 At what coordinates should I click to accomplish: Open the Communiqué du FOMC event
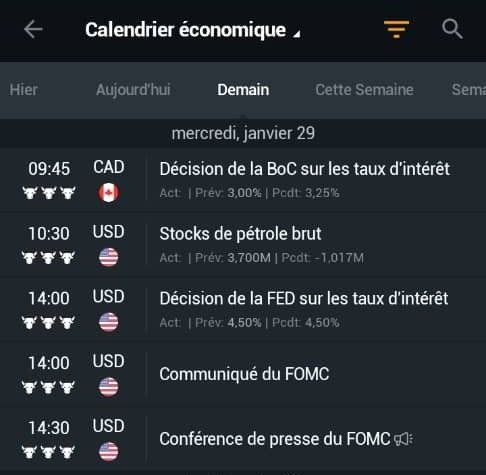click(243, 374)
